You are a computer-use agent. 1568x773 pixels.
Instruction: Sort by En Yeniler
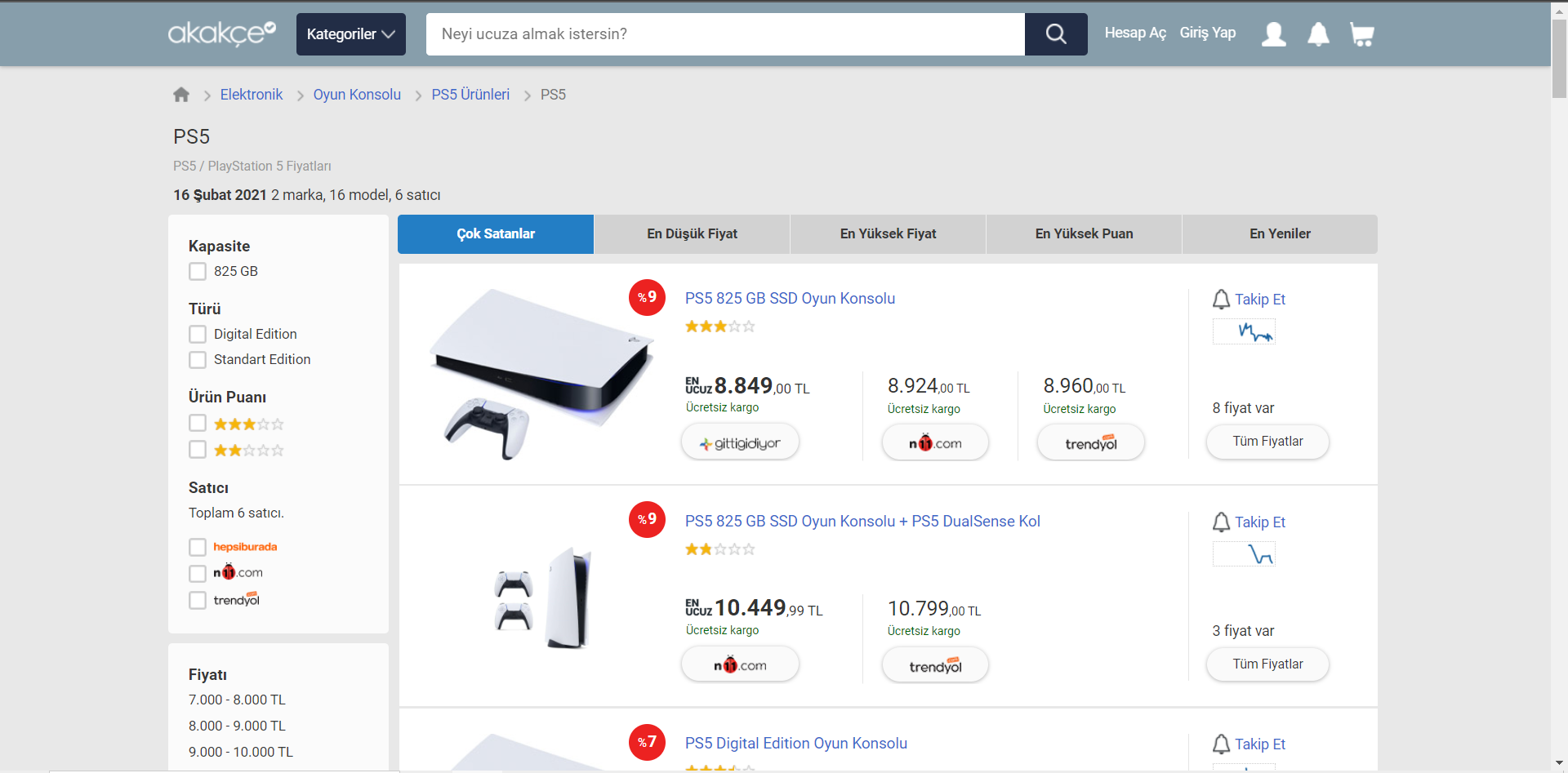pos(1280,234)
